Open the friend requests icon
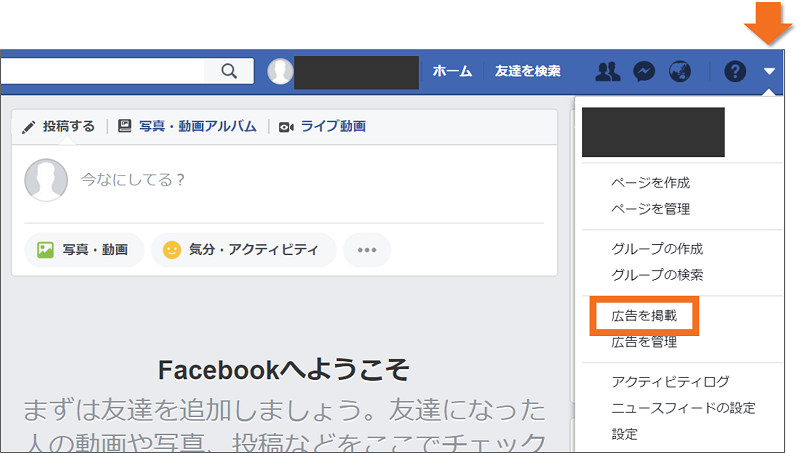This screenshot has width=800, height=453. [x=608, y=71]
